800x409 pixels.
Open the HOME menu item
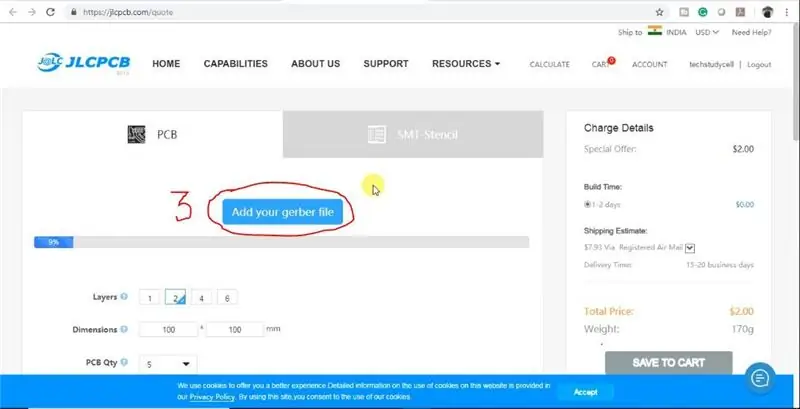(x=166, y=64)
